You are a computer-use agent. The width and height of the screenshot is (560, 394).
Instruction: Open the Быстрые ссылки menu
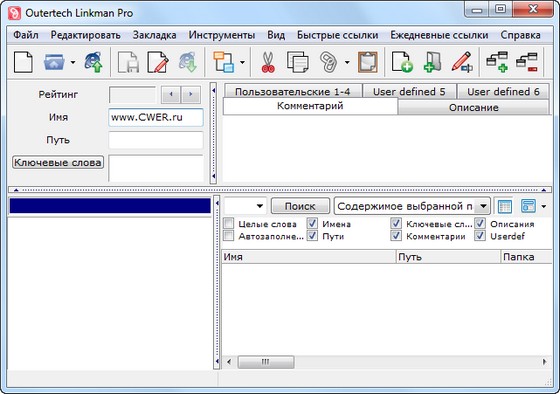(338, 35)
